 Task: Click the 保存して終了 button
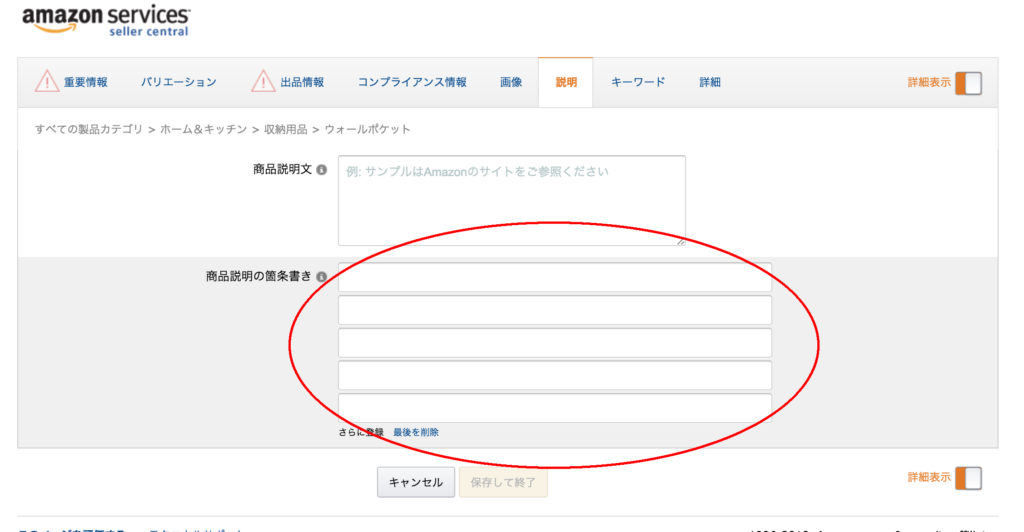pyautogui.click(x=503, y=482)
